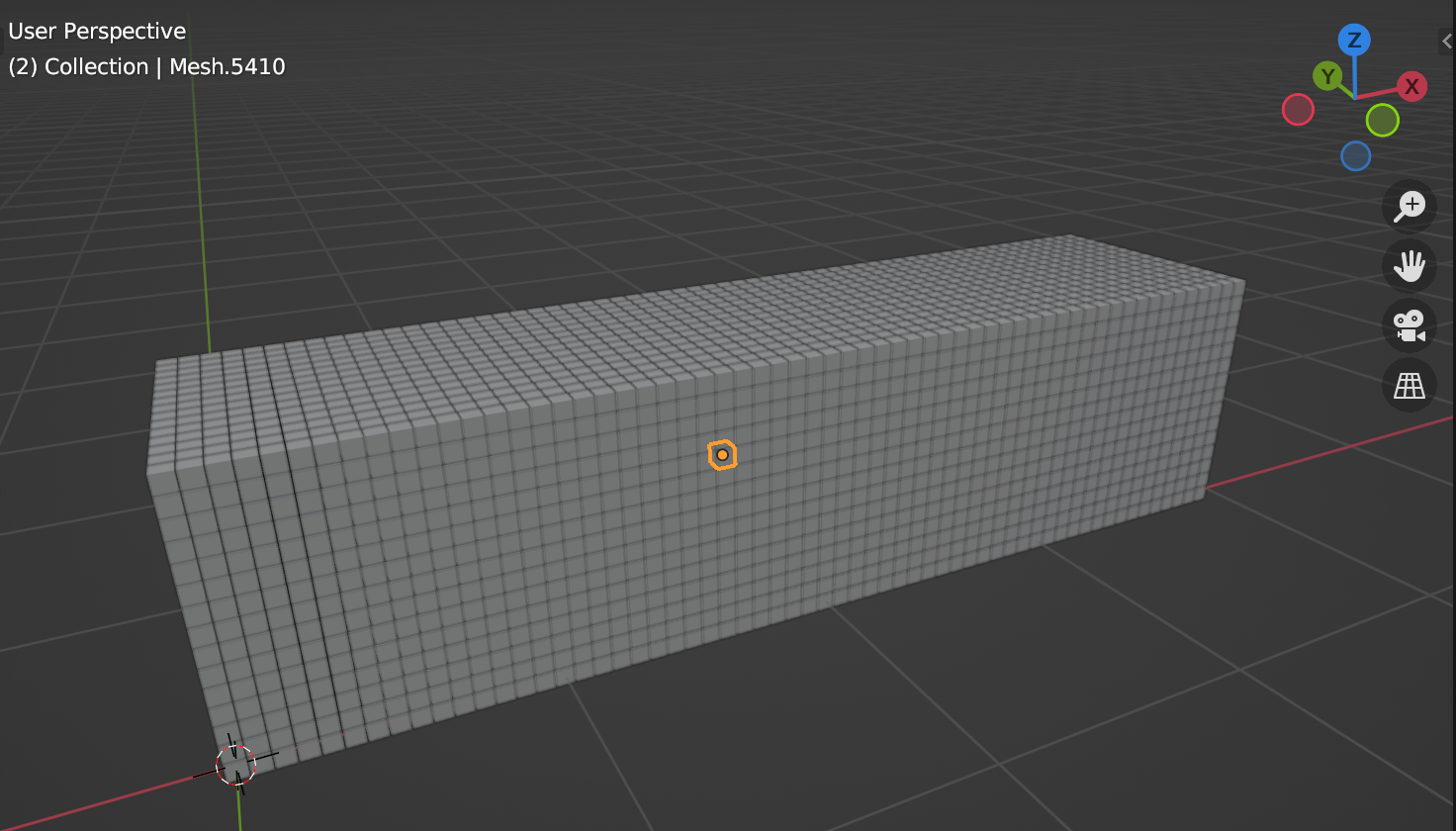Click the 3D cursor crosshair
The image size is (1456, 831).
[x=235, y=765]
